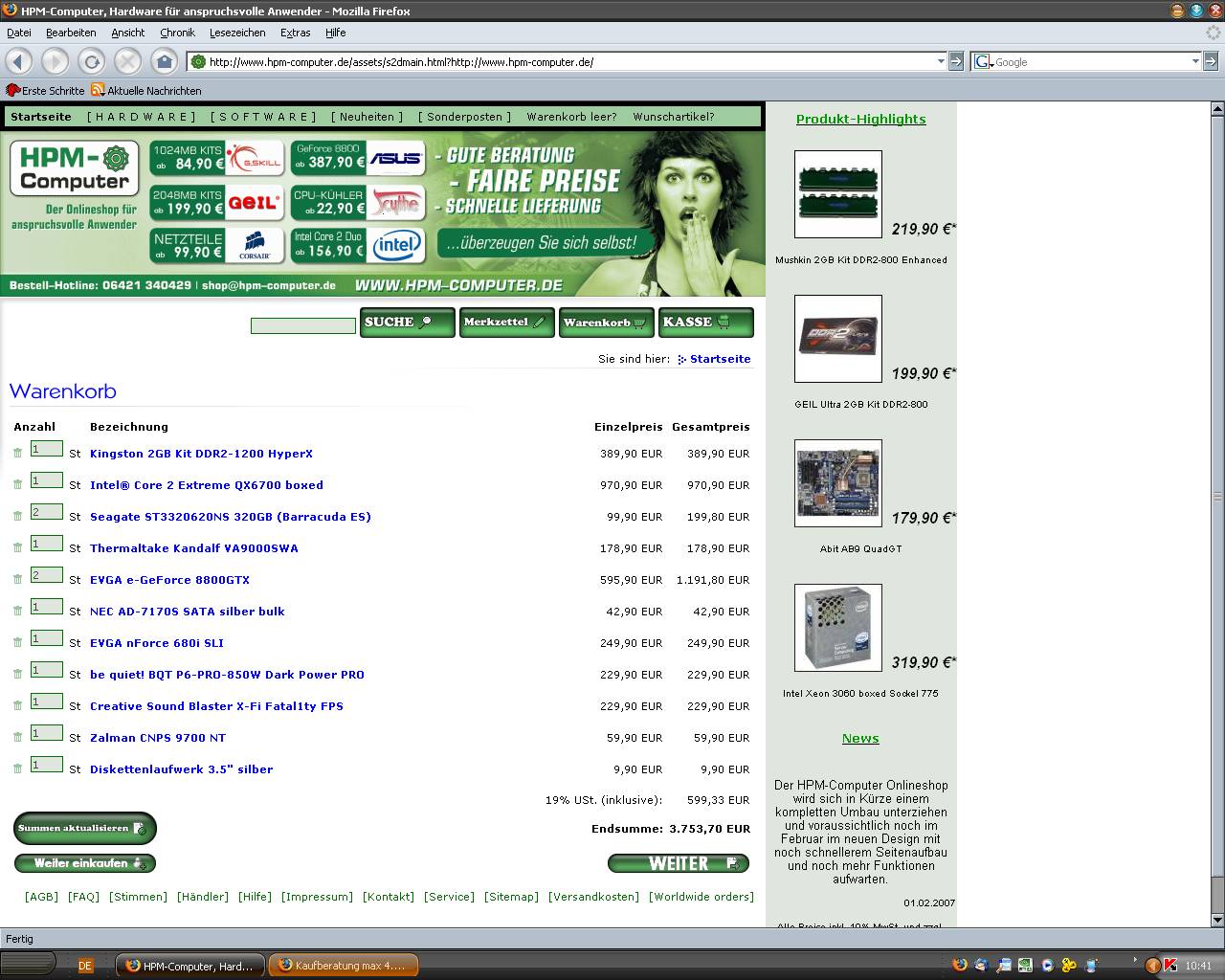Open the Extras menu
The width and height of the screenshot is (1225, 980).
295,33
